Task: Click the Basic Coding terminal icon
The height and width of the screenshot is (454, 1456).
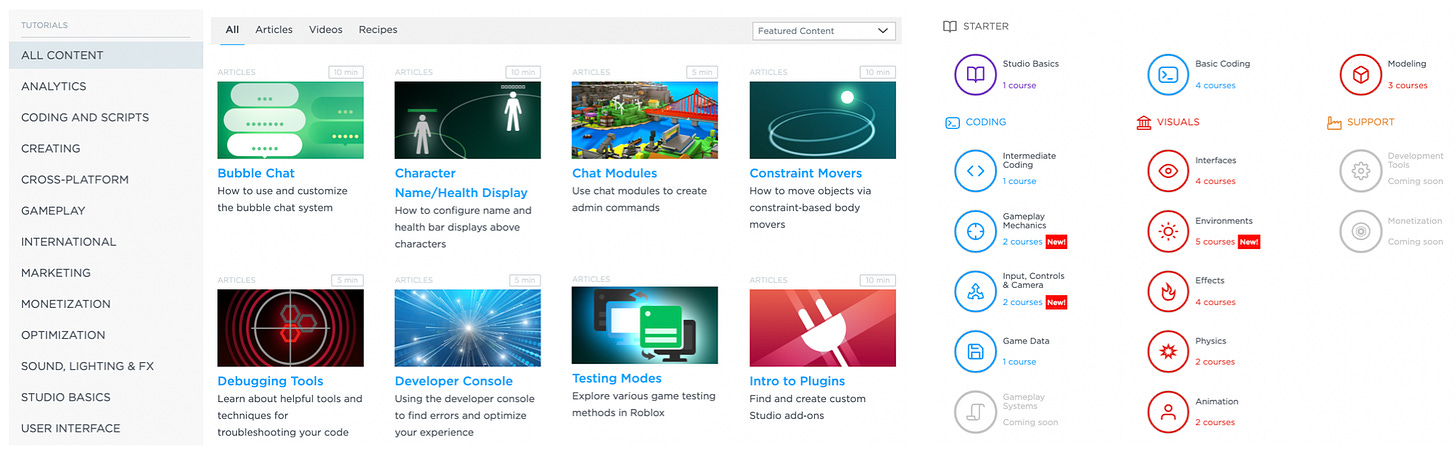Action: tap(1167, 74)
